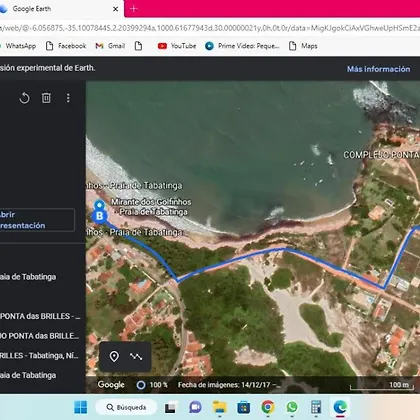
Task: Select 'O PONTA das BRILLE...' sidebar item
Action: (x=39, y=336)
